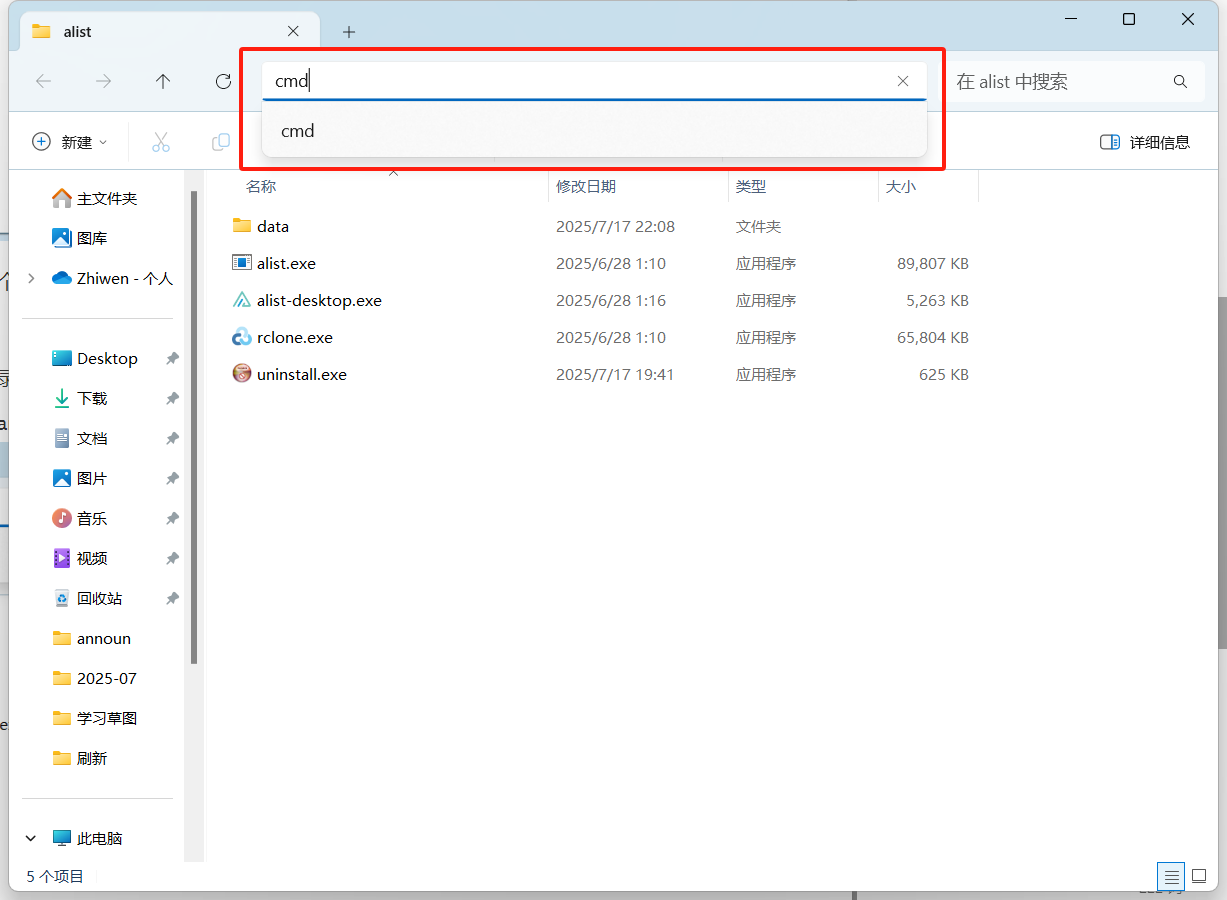This screenshot has width=1227, height=900.
Task: Open 图库 in sidebar
Action: pyautogui.click(x=80, y=238)
